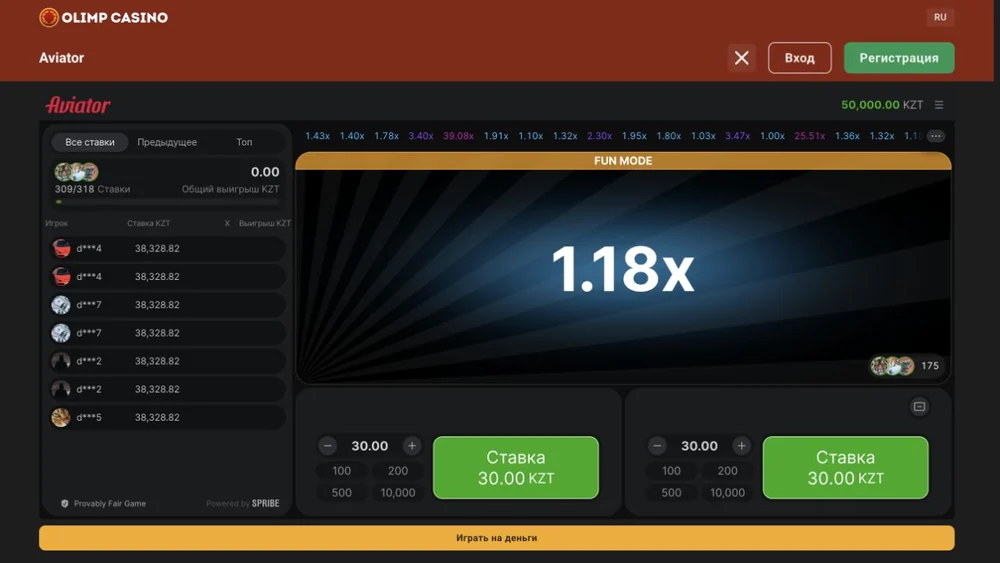Screen dimensions: 1000x563
Task: Select the 100 quick bet in left panel
Action: (x=341, y=471)
